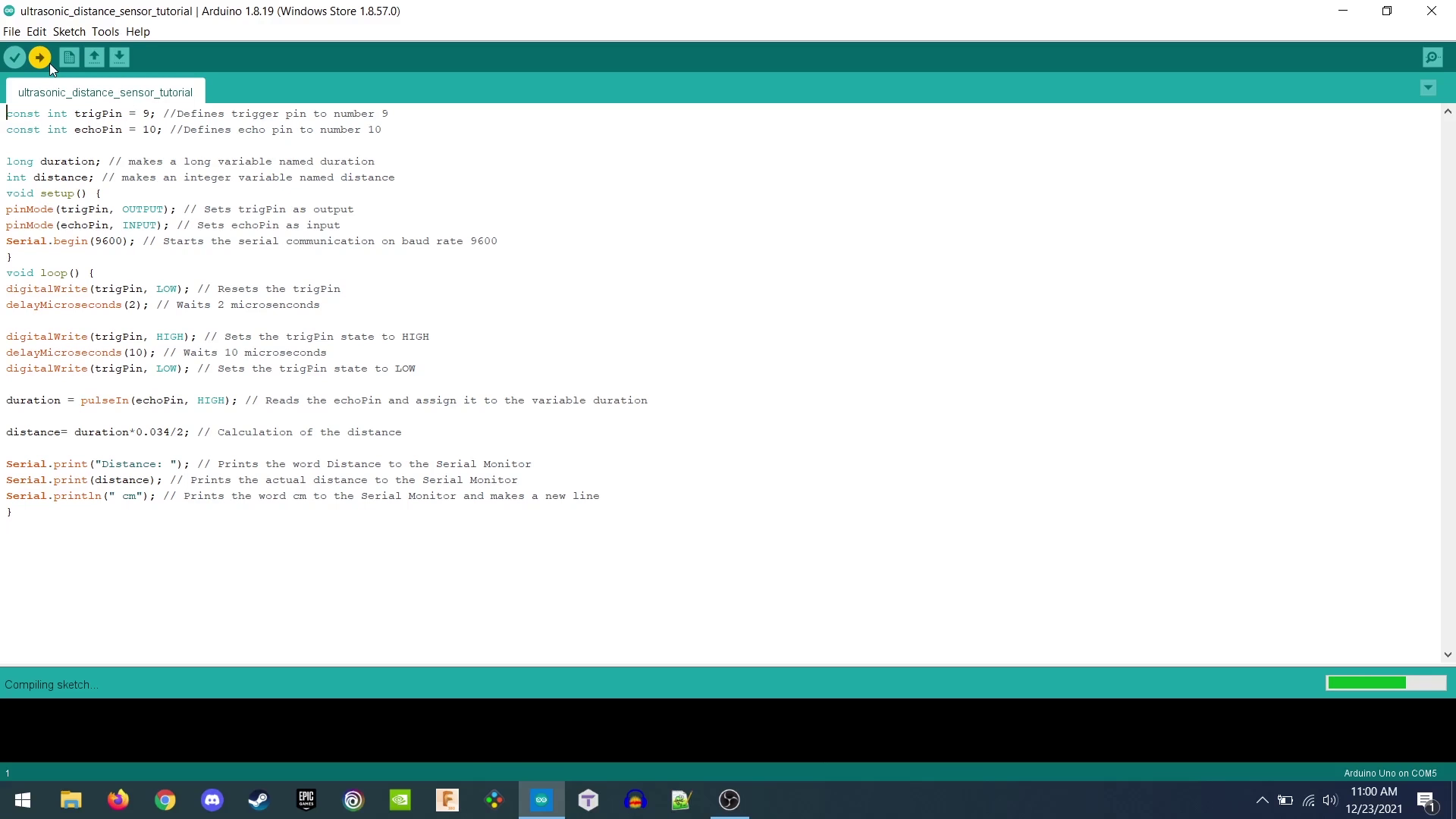This screenshot has width=1456, height=819.
Task: Toggle Discord taskbar application icon
Action: [212, 800]
